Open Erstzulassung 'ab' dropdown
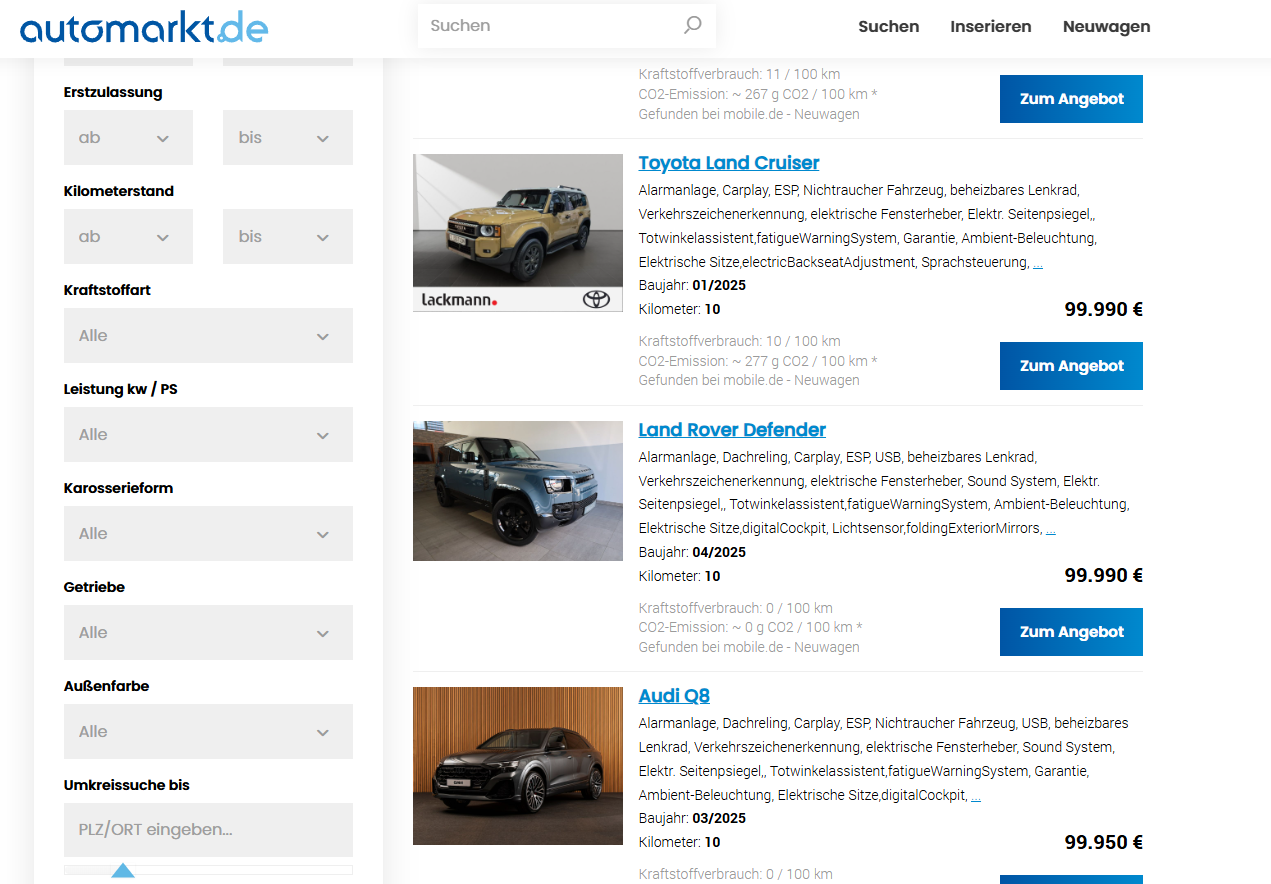This screenshot has height=884, width=1271. [128, 138]
